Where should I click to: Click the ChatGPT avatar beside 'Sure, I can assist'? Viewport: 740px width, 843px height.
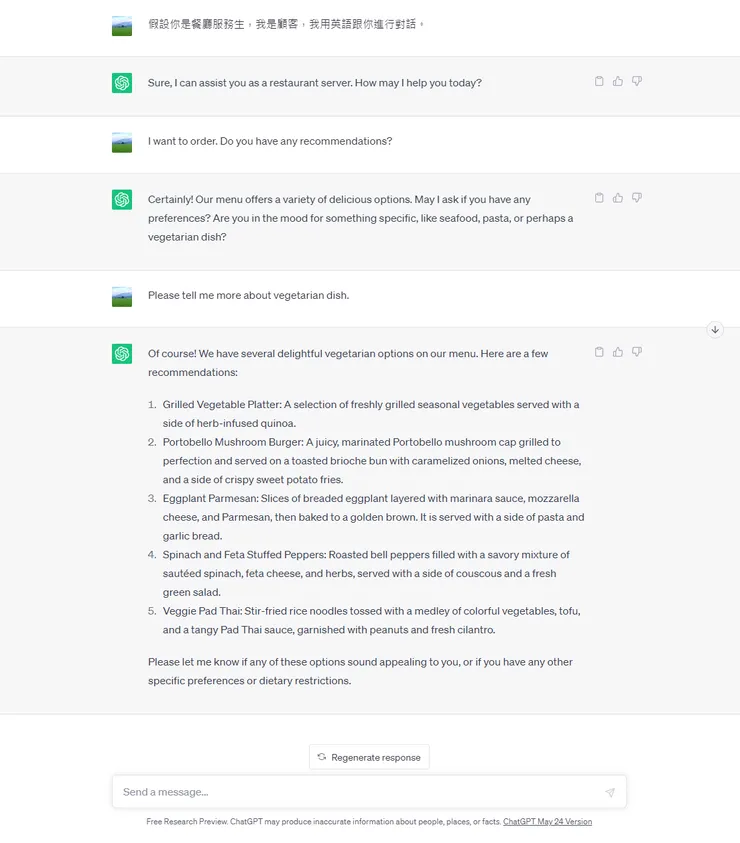pos(122,83)
